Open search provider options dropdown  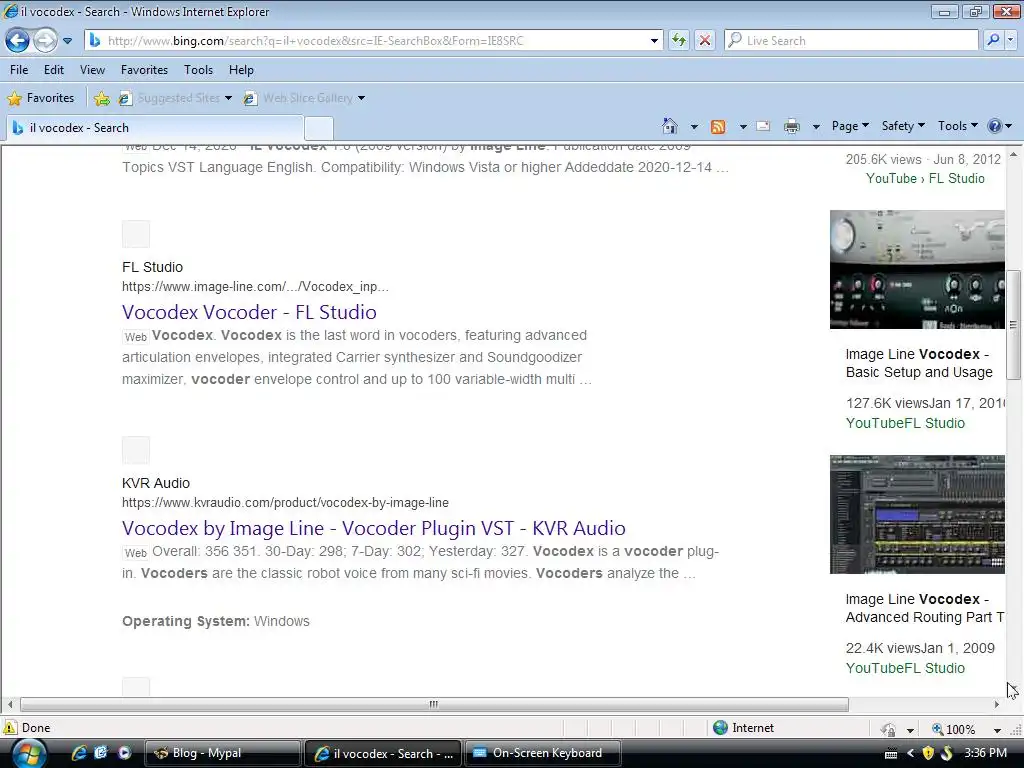click(x=1010, y=40)
